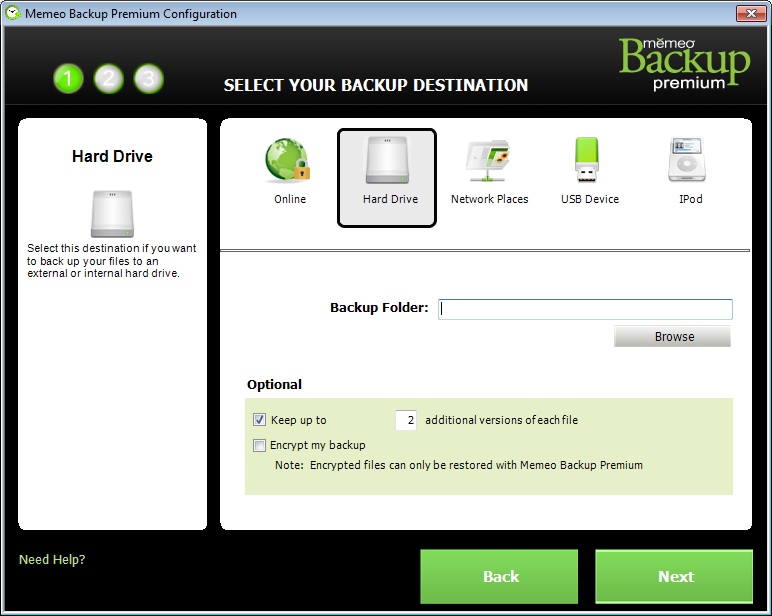
Task: Go to step 2 circle indicator
Action: click(108, 79)
